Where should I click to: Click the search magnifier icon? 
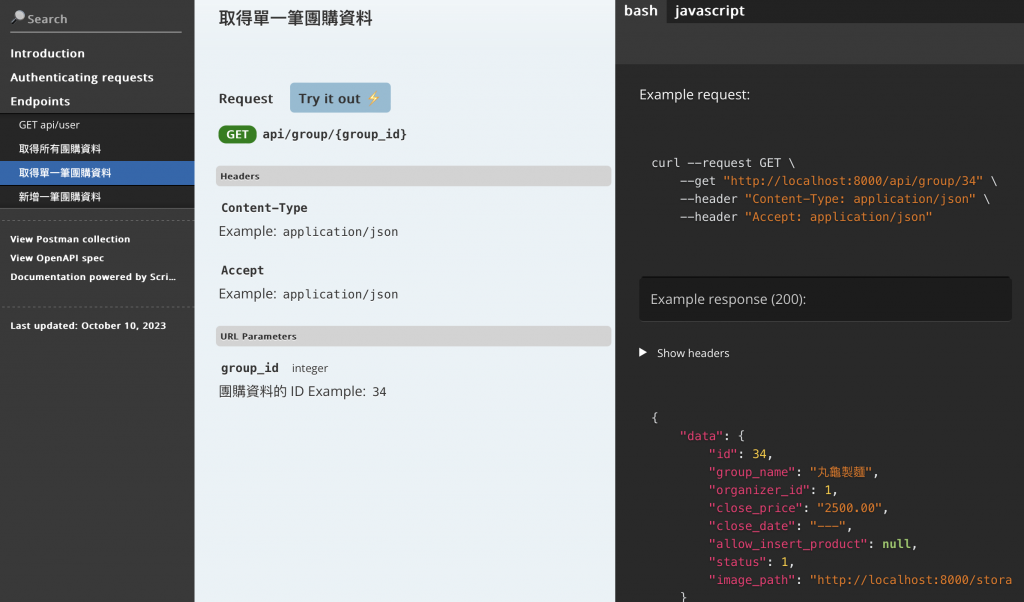click(x=18, y=17)
